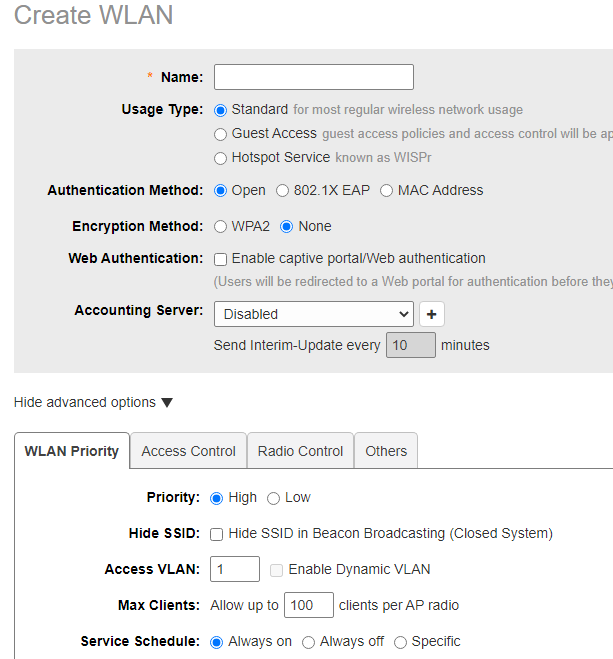The image size is (613, 659).
Task: Switch to the Access Control tab
Action: [188, 451]
